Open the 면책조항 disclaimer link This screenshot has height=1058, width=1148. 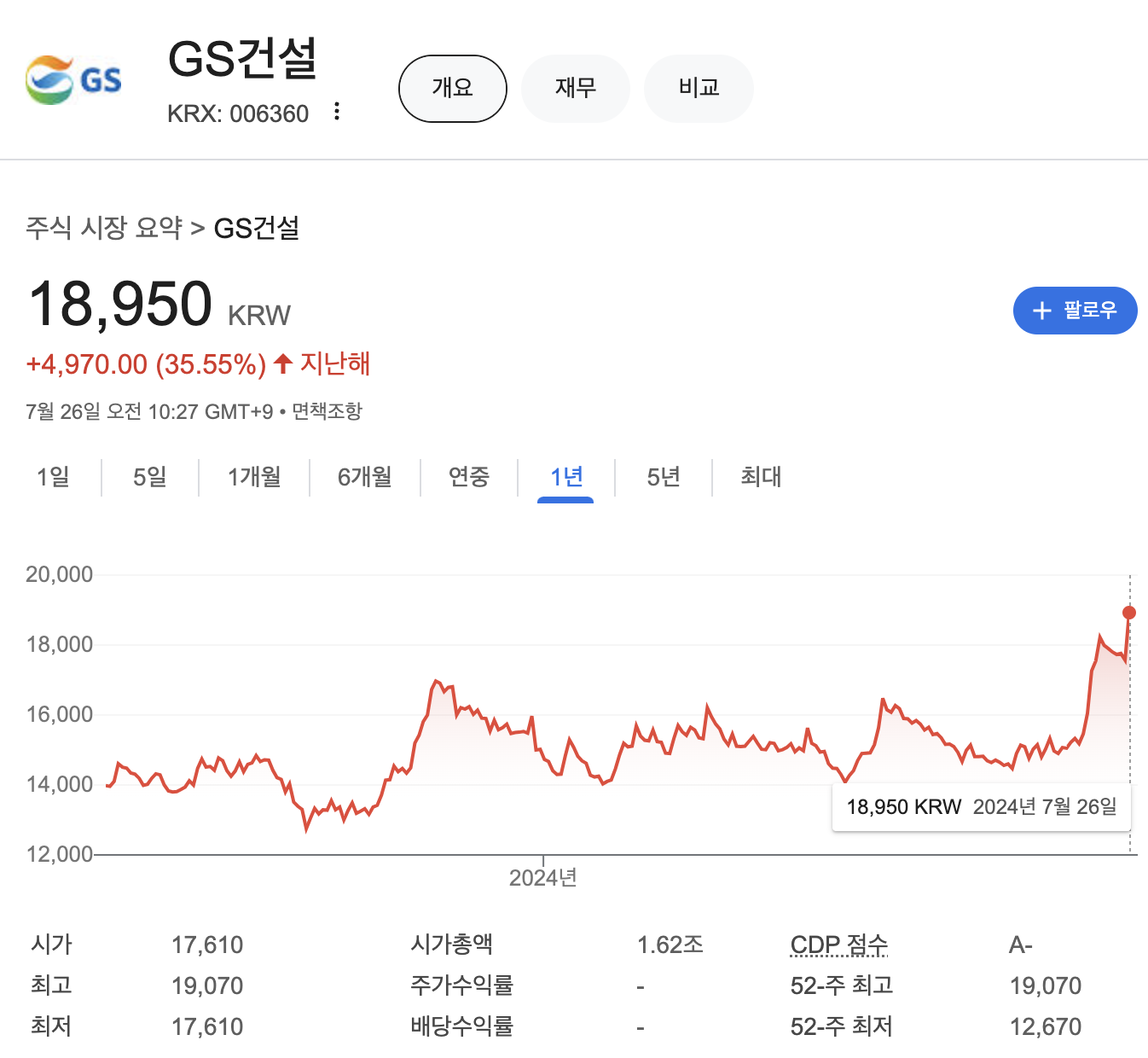pyautogui.click(x=327, y=411)
